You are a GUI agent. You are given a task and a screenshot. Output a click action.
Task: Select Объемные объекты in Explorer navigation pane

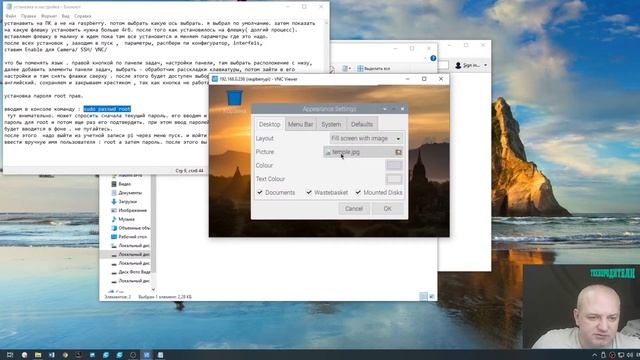click(134, 228)
